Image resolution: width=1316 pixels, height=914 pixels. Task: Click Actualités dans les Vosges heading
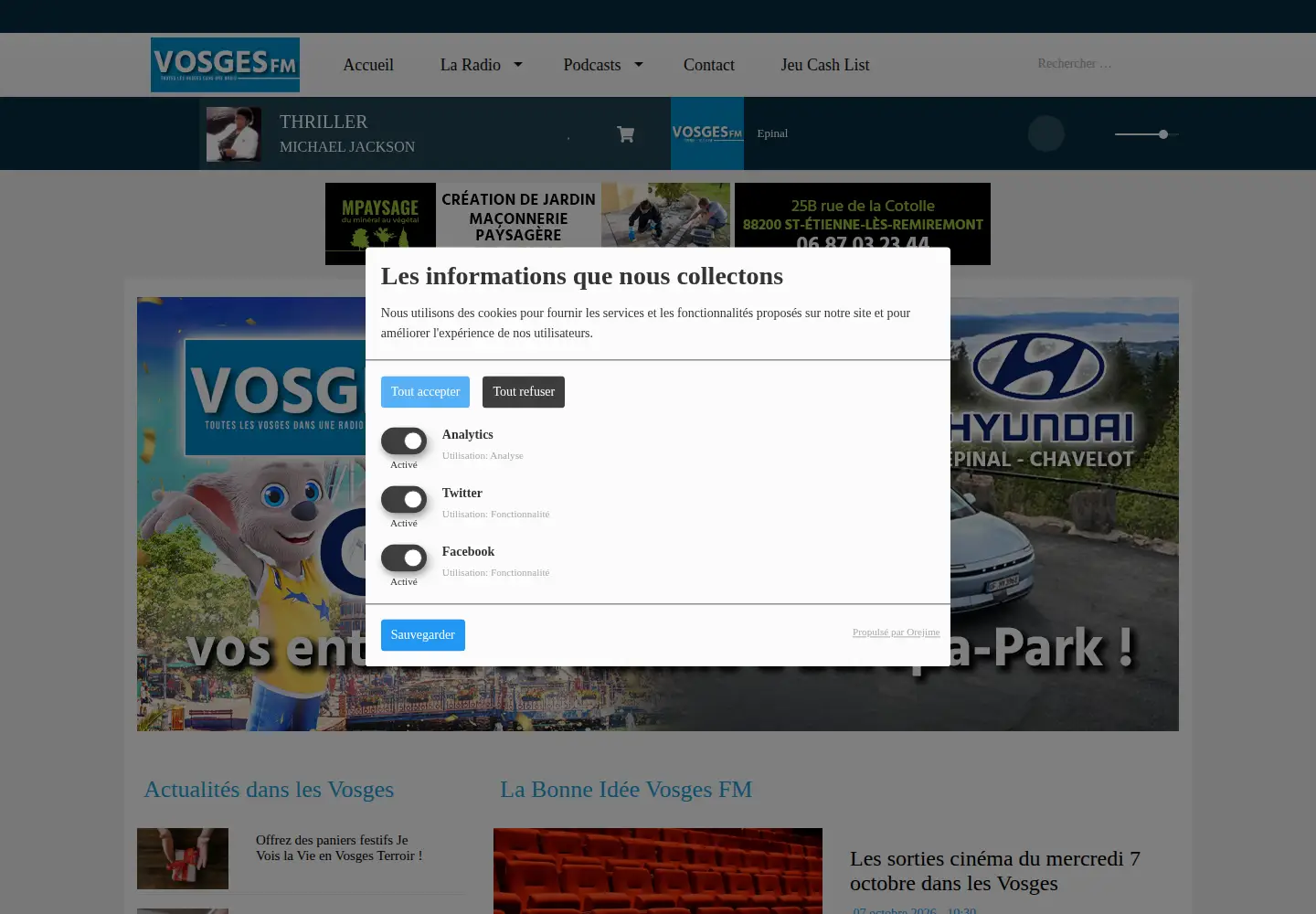point(269,790)
